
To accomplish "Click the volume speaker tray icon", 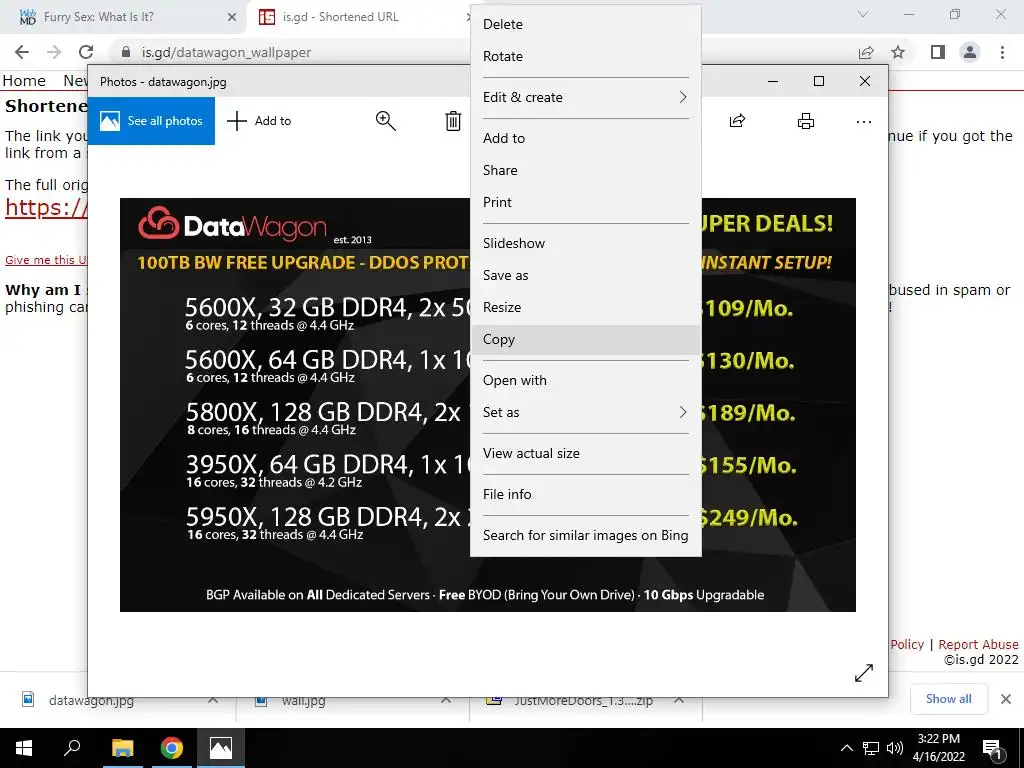I will click(x=895, y=748).
